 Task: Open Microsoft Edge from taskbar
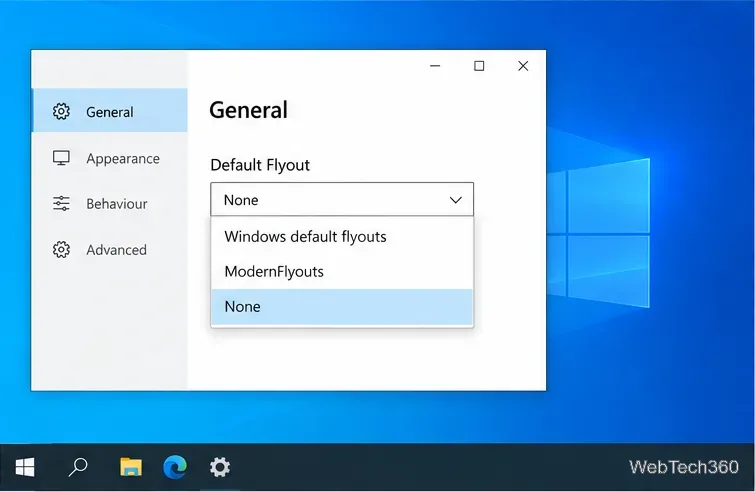tap(175, 467)
